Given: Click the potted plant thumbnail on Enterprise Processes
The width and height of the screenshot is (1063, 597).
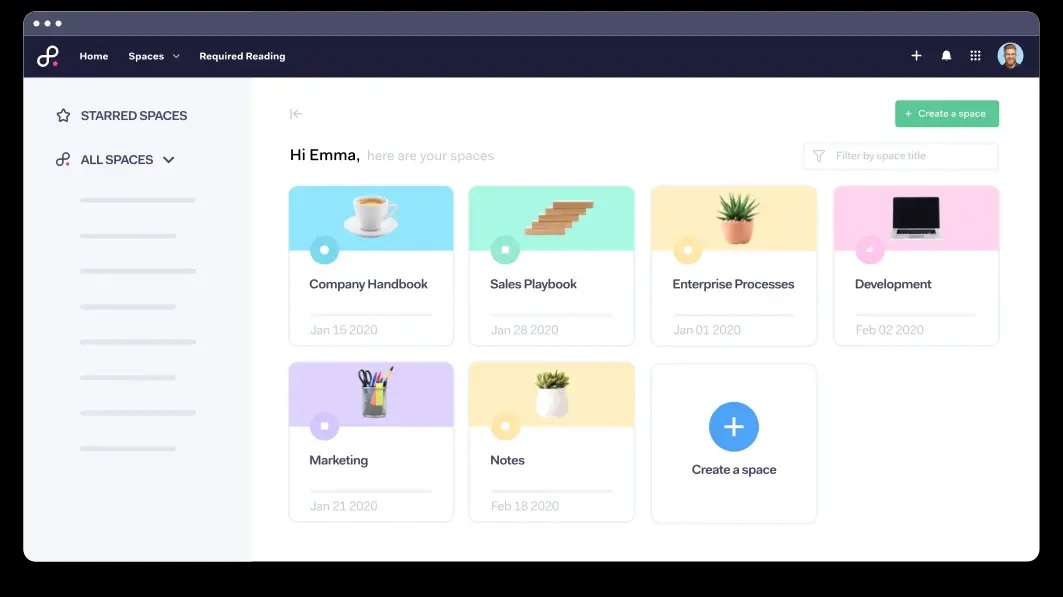Looking at the screenshot, I should tap(737, 218).
